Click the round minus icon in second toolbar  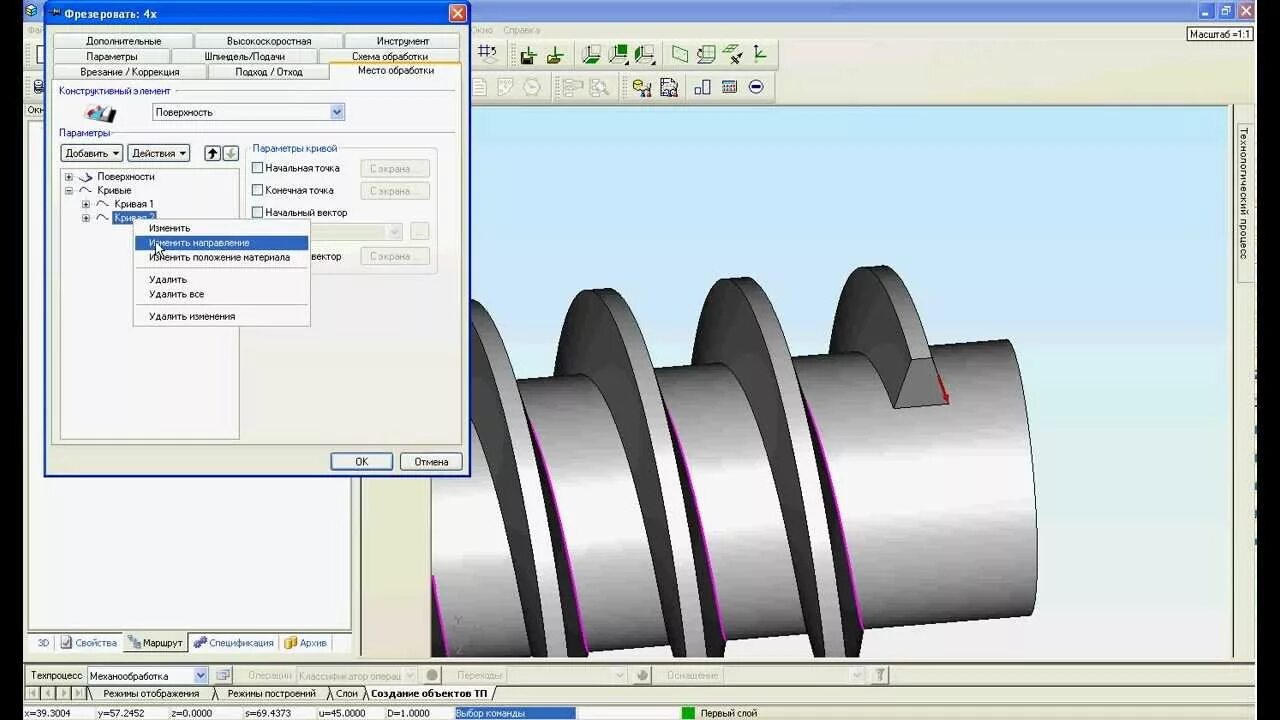click(x=756, y=87)
